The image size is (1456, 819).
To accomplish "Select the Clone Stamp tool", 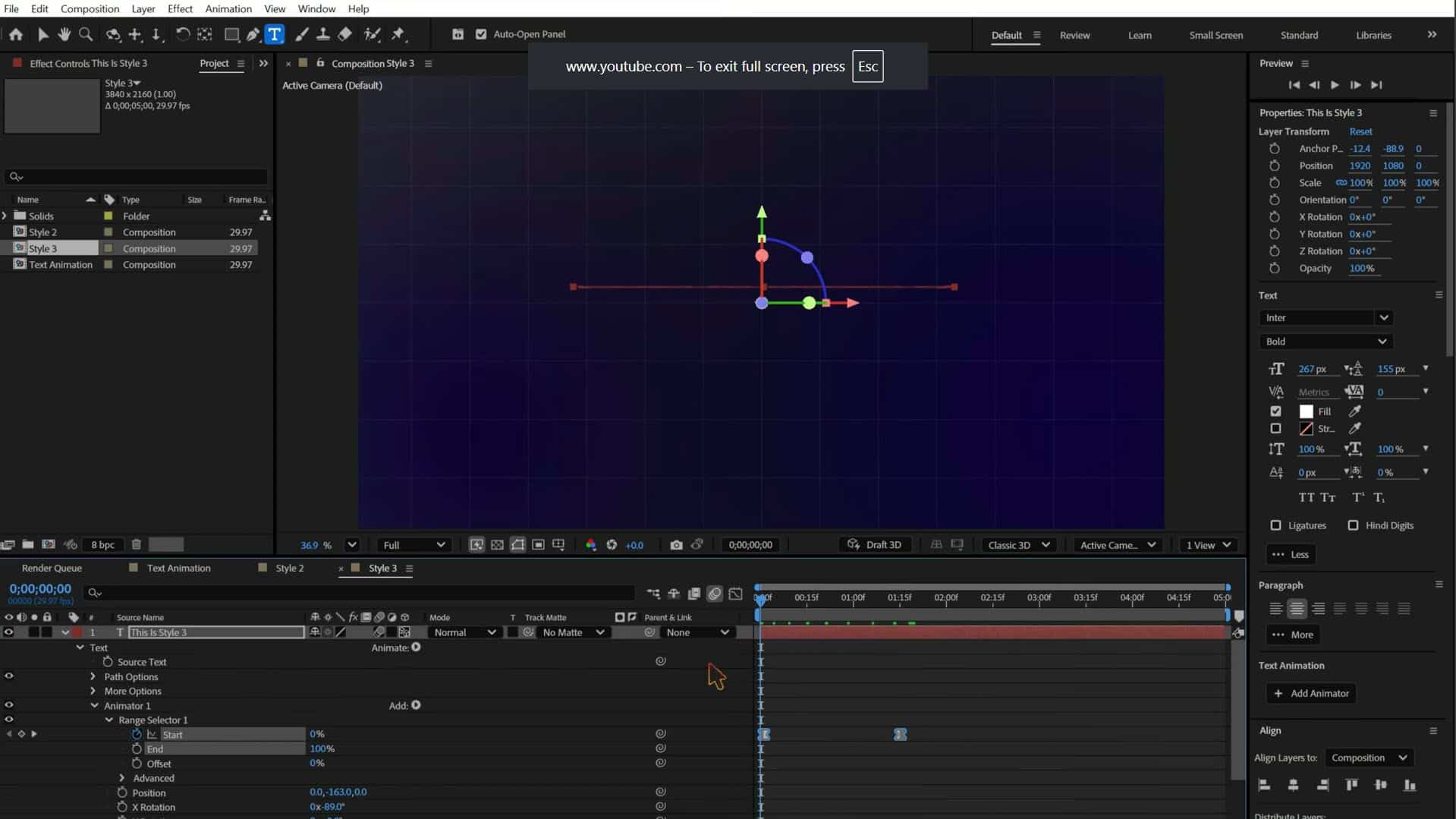I will pos(323,34).
